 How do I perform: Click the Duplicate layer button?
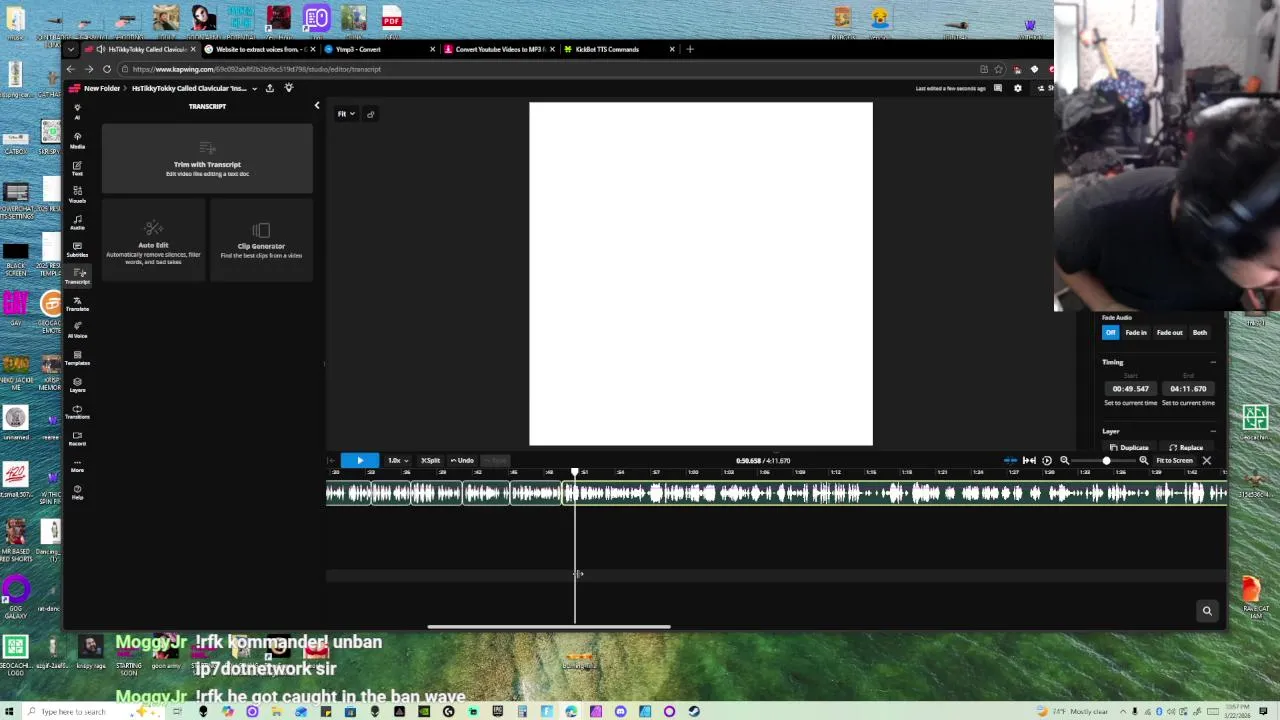(x=1130, y=448)
